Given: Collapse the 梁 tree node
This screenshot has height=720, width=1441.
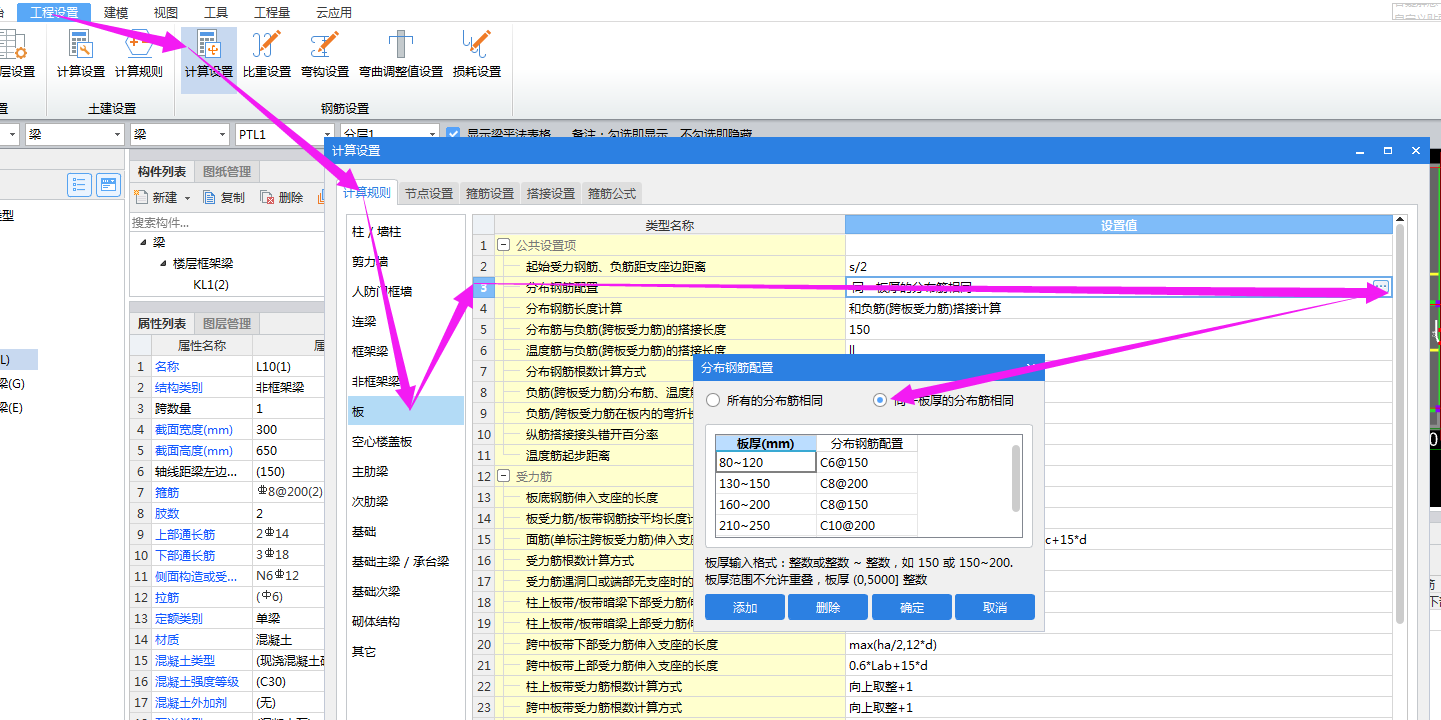Looking at the screenshot, I should click(x=143, y=243).
